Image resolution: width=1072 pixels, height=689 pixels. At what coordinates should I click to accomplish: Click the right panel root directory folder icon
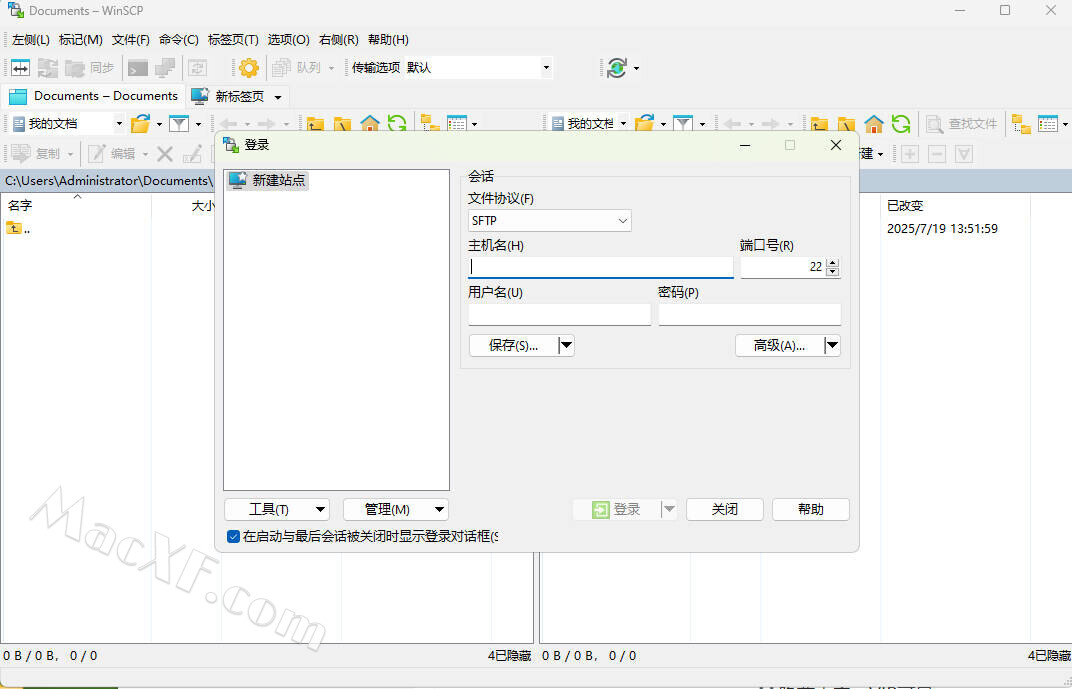point(846,124)
